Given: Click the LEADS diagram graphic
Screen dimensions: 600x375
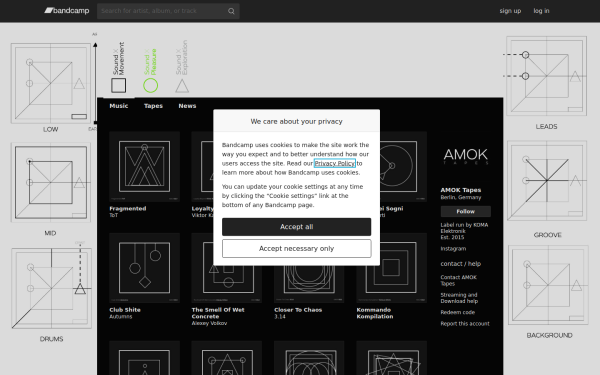Looking at the screenshot, I should click(x=546, y=76).
